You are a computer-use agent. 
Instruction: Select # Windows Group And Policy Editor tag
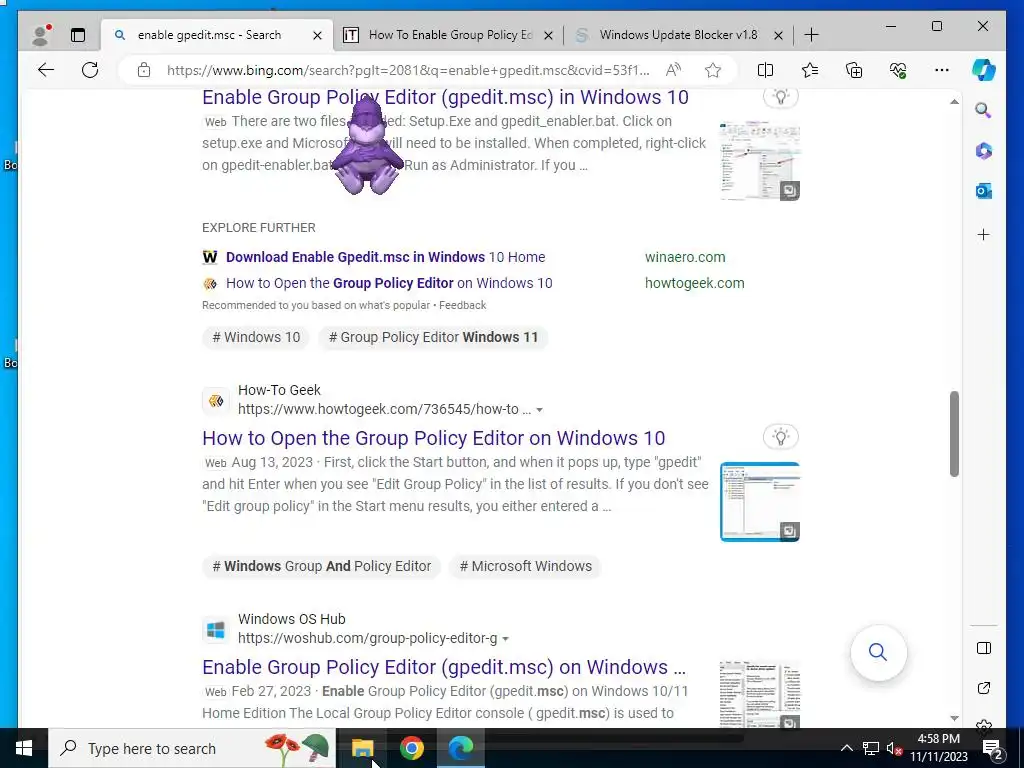point(322,566)
